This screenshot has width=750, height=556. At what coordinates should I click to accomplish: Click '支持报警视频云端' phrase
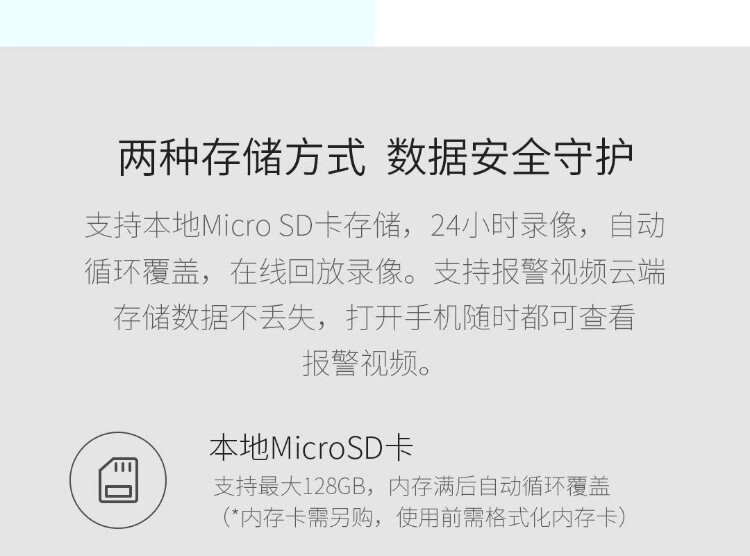click(549, 271)
